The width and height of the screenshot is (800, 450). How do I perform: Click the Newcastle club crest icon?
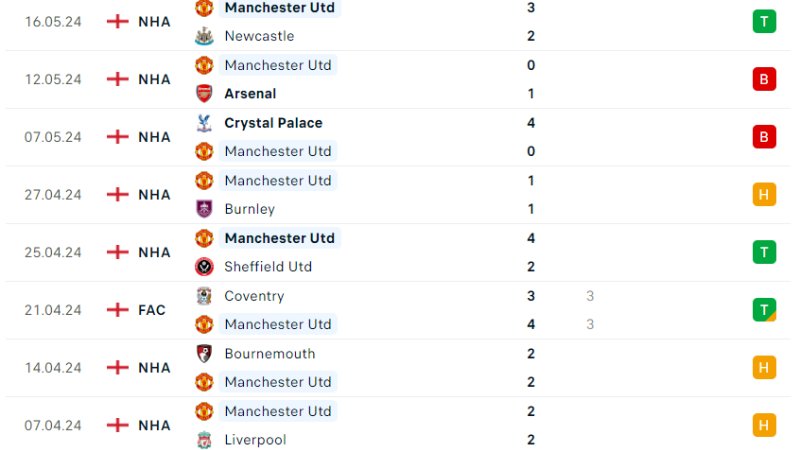tap(204, 36)
